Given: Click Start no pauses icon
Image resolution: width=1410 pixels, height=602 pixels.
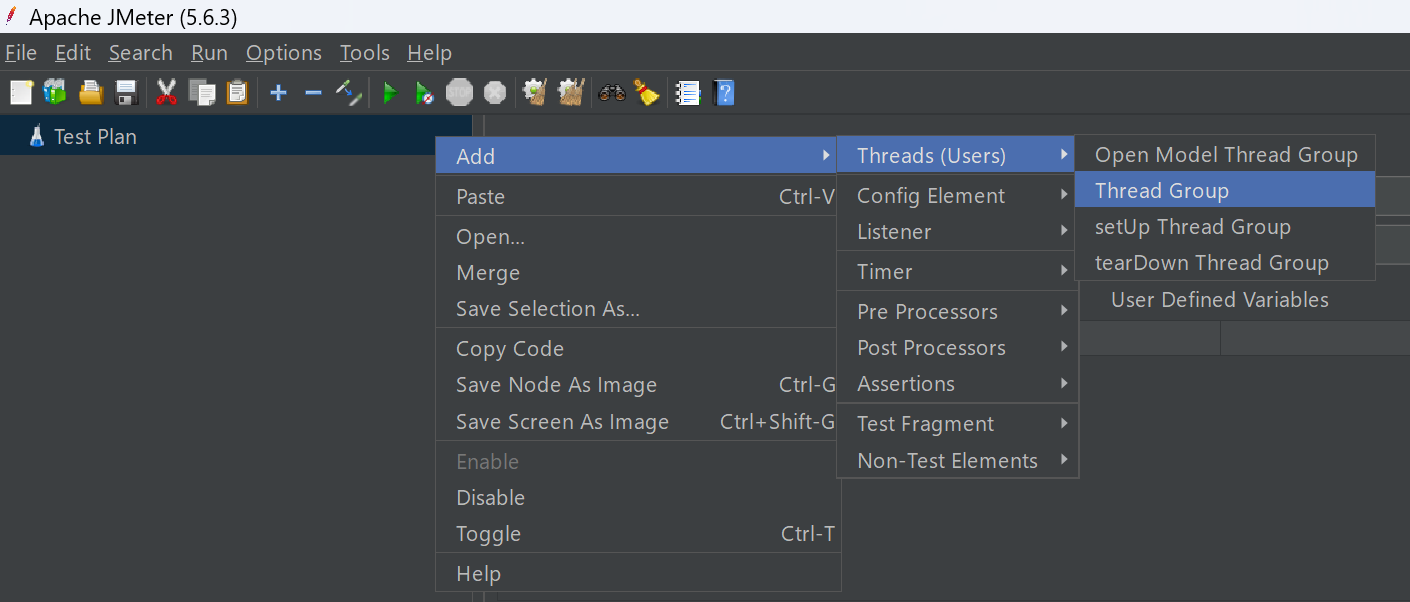Looking at the screenshot, I should point(424,93).
